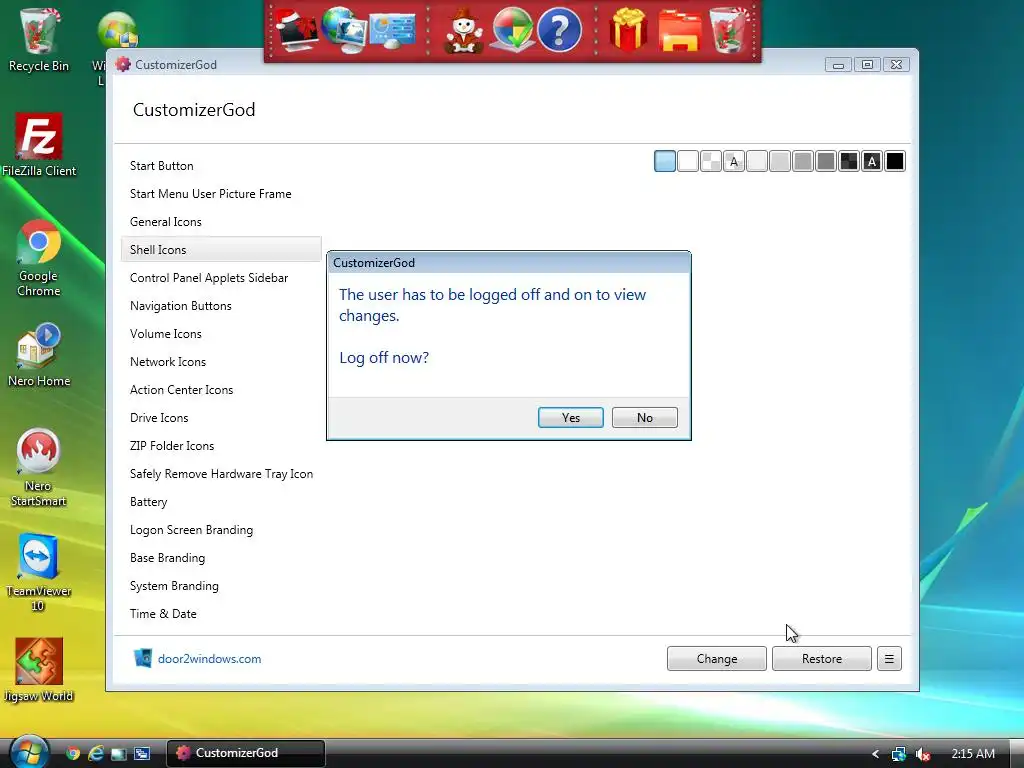Pick the plain white background swatch
1024x768 pixels.
click(688, 161)
